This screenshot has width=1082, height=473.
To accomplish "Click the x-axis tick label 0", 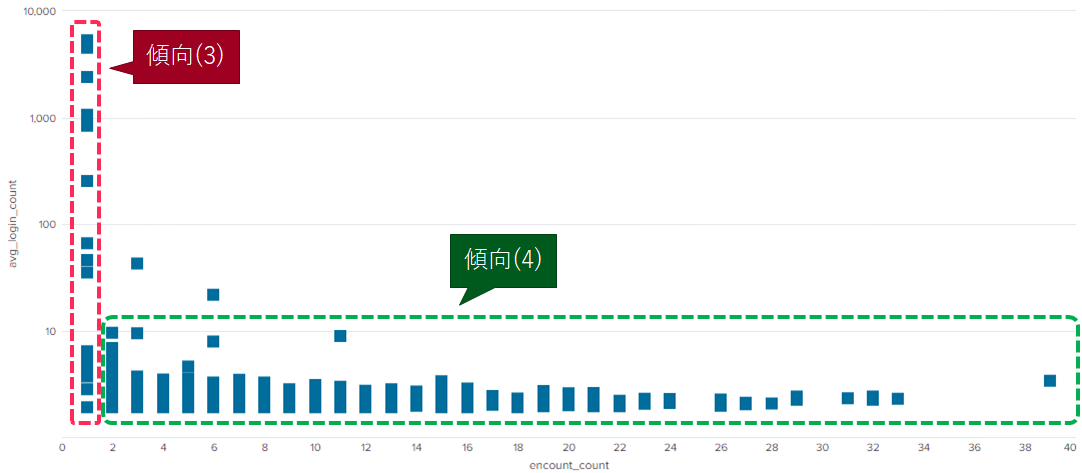I will pyautogui.click(x=62, y=447).
